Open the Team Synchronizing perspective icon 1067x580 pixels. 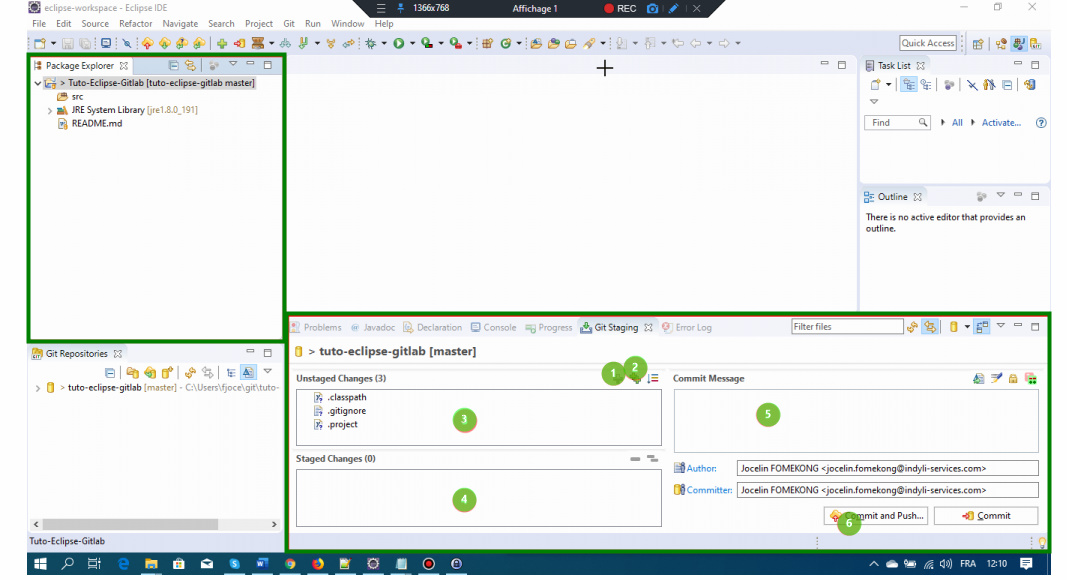coord(1000,44)
